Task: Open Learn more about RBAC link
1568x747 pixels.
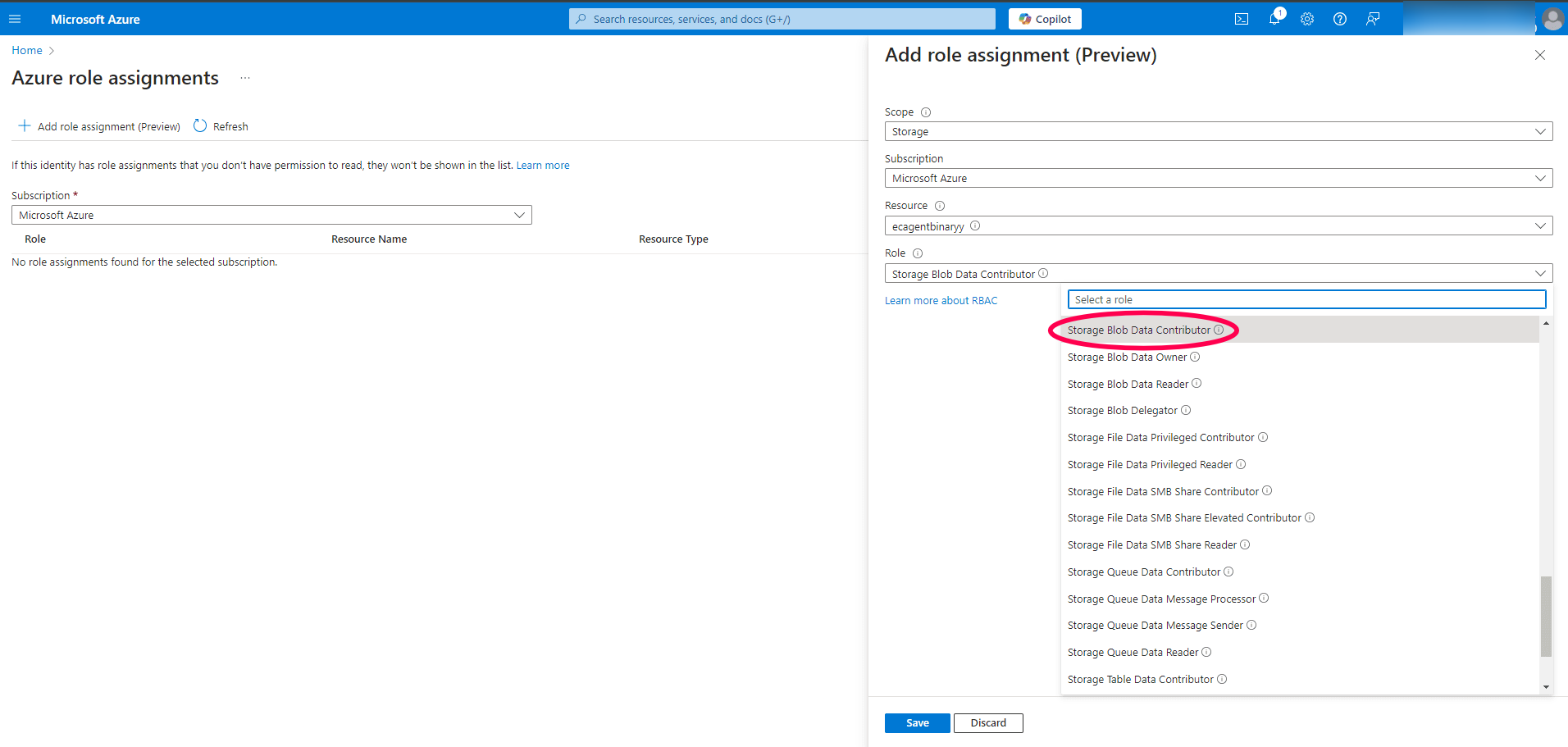Action: (941, 301)
